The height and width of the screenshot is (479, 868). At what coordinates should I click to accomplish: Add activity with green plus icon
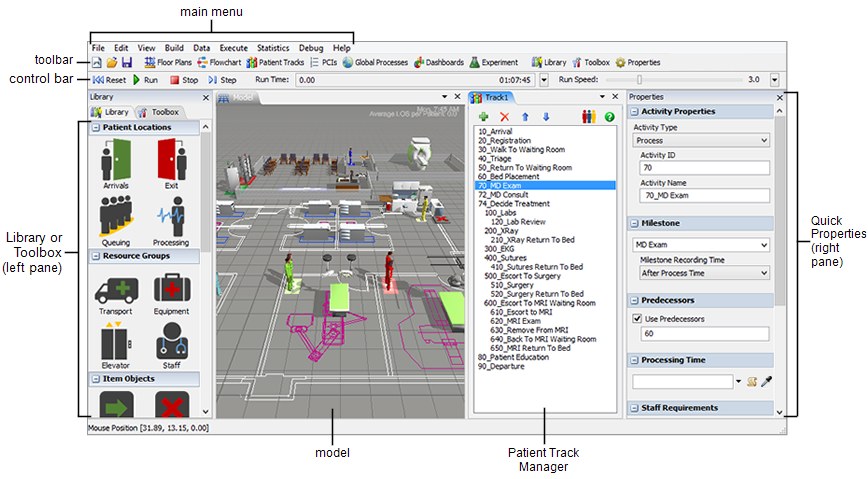[x=484, y=117]
